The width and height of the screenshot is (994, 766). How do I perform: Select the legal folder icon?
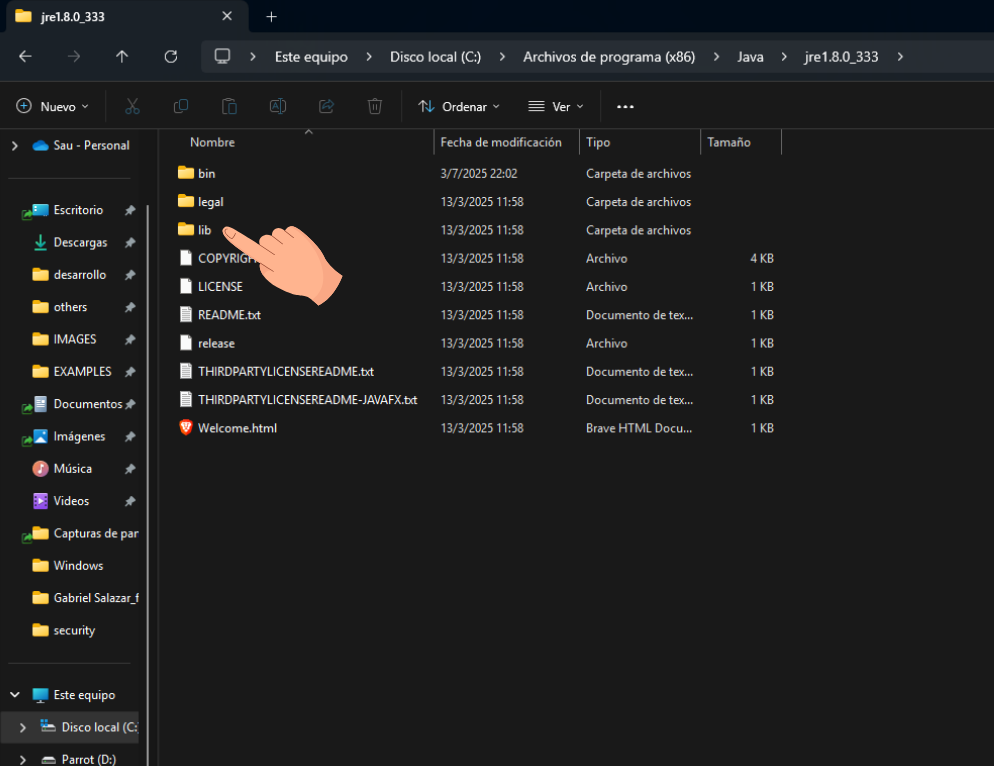click(186, 202)
